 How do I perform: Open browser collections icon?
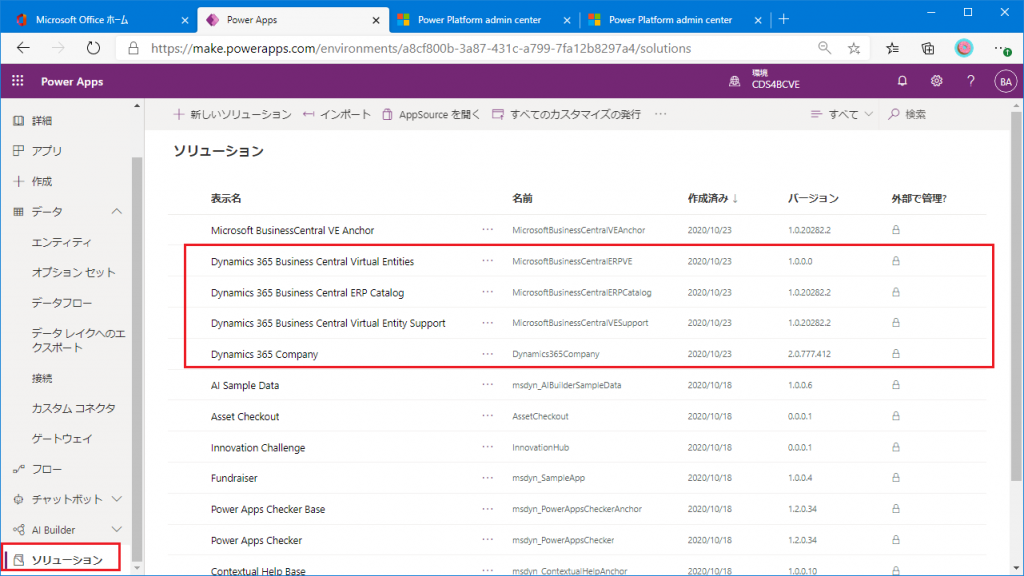927,48
